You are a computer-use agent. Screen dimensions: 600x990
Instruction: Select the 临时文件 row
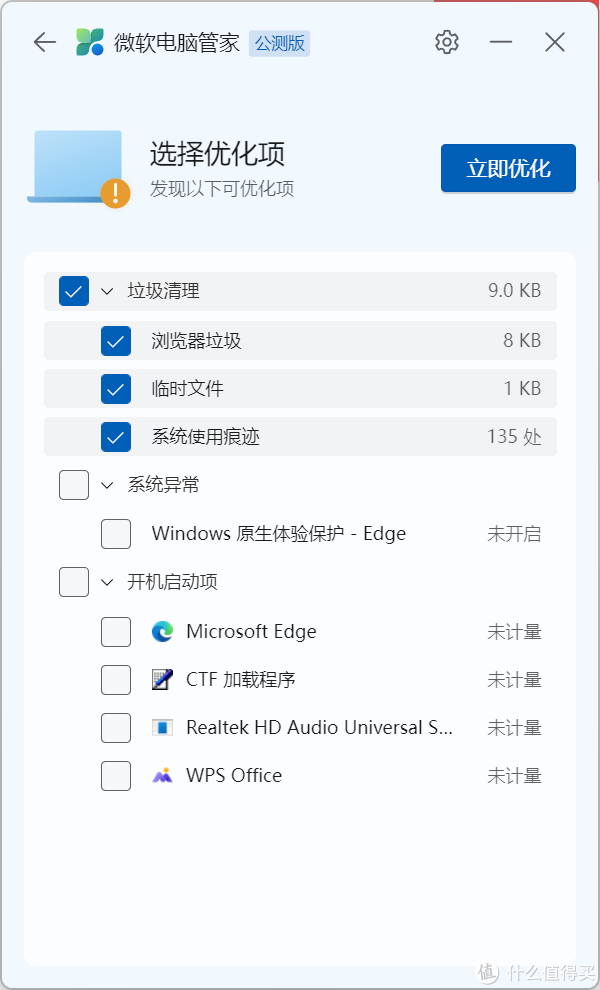pyautogui.click(x=301, y=388)
